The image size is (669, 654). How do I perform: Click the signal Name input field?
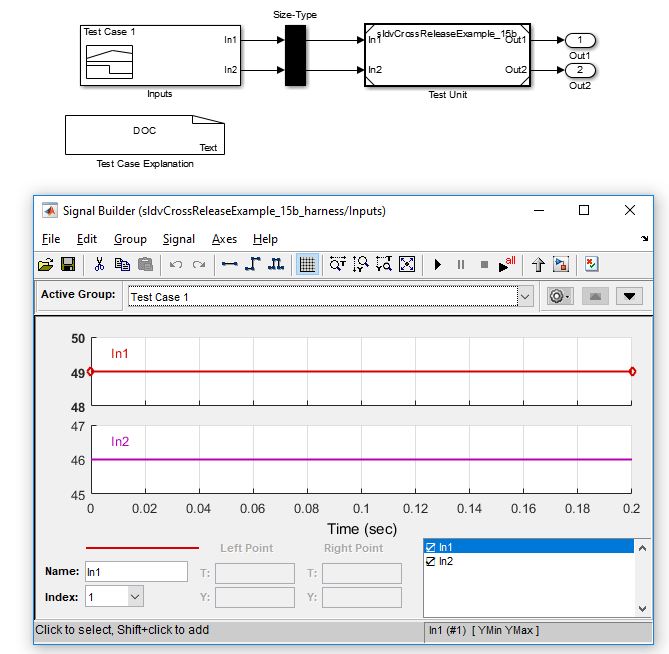coord(136,572)
